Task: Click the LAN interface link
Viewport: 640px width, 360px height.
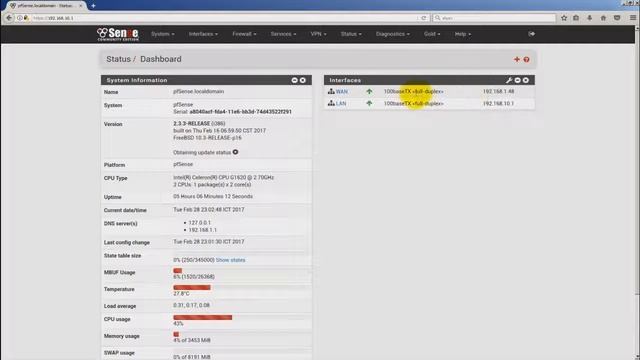Action: point(341,104)
